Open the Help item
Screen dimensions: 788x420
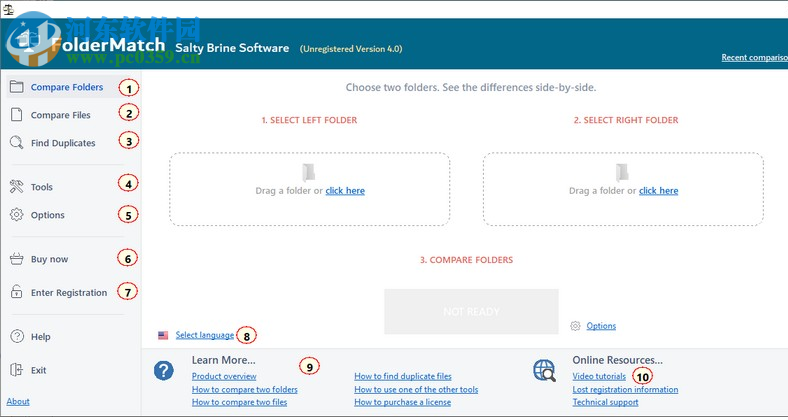[x=40, y=337]
